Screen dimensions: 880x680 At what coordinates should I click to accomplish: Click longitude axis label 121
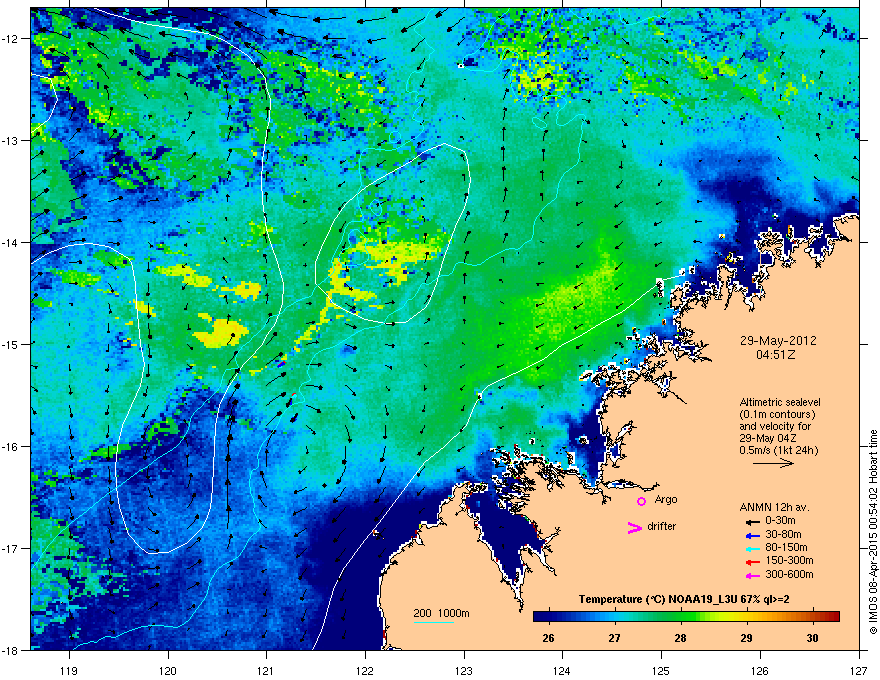266,671
